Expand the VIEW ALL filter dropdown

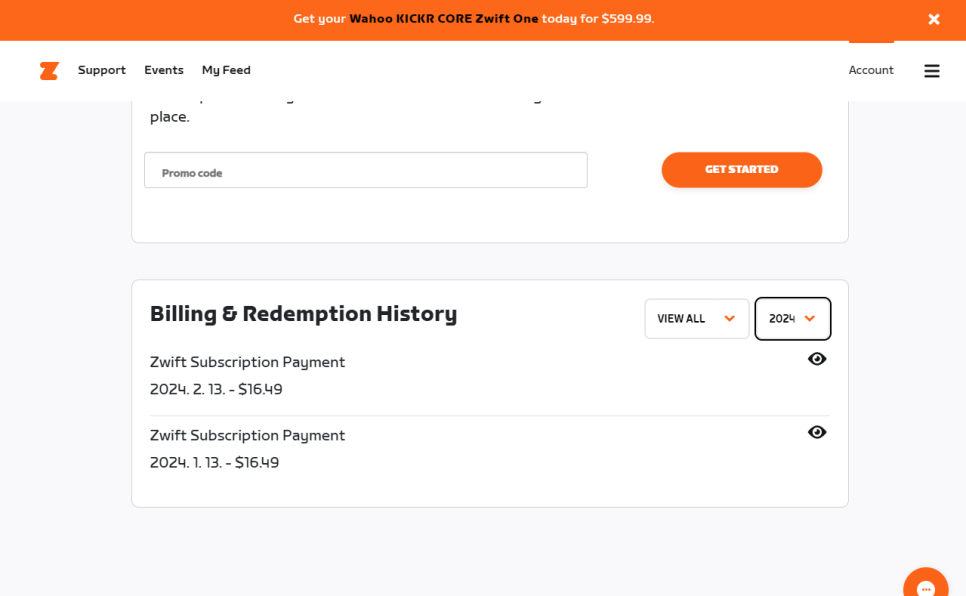pos(697,319)
